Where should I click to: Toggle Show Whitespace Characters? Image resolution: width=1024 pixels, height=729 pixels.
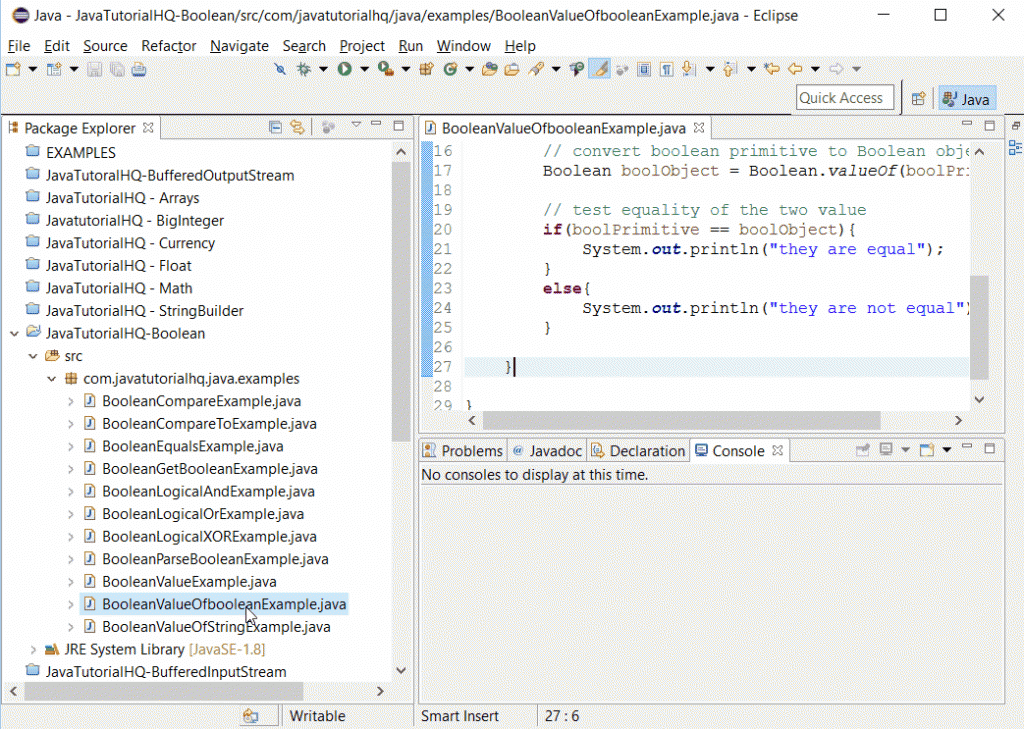coord(667,71)
